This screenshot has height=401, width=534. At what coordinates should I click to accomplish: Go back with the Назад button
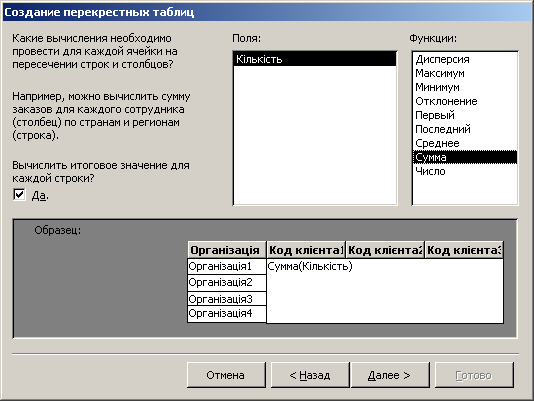click(310, 375)
